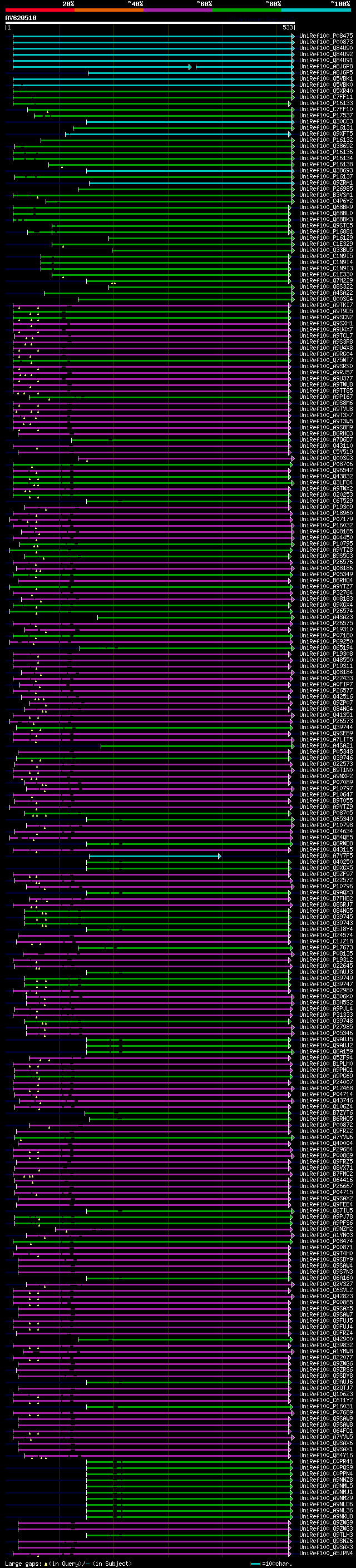Open hit UniRef100_P16881
Viewport: 356px width, 1568px height.
click(326, 231)
